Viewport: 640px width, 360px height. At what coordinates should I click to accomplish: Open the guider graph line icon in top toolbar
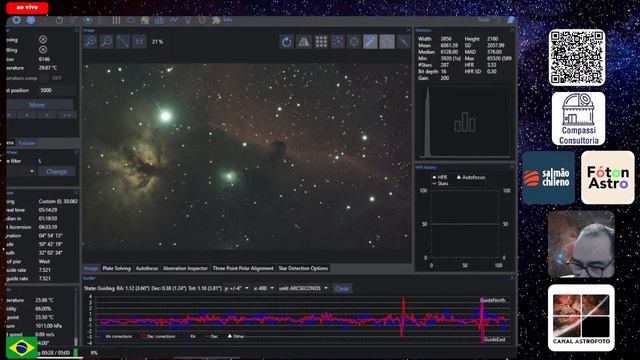[173, 20]
